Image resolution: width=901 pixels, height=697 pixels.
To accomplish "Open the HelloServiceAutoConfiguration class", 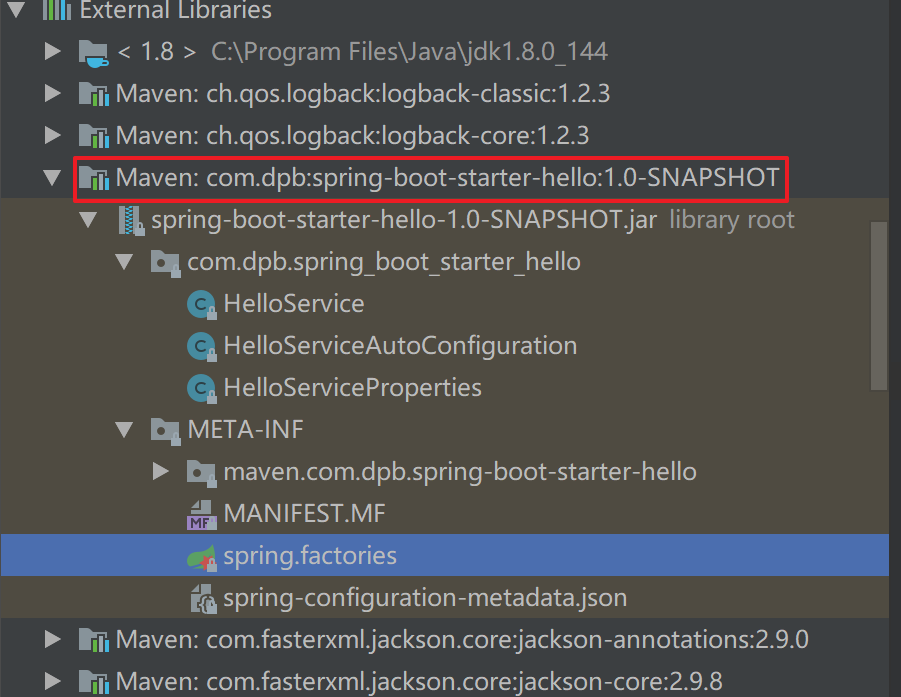I will pos(400,346).
